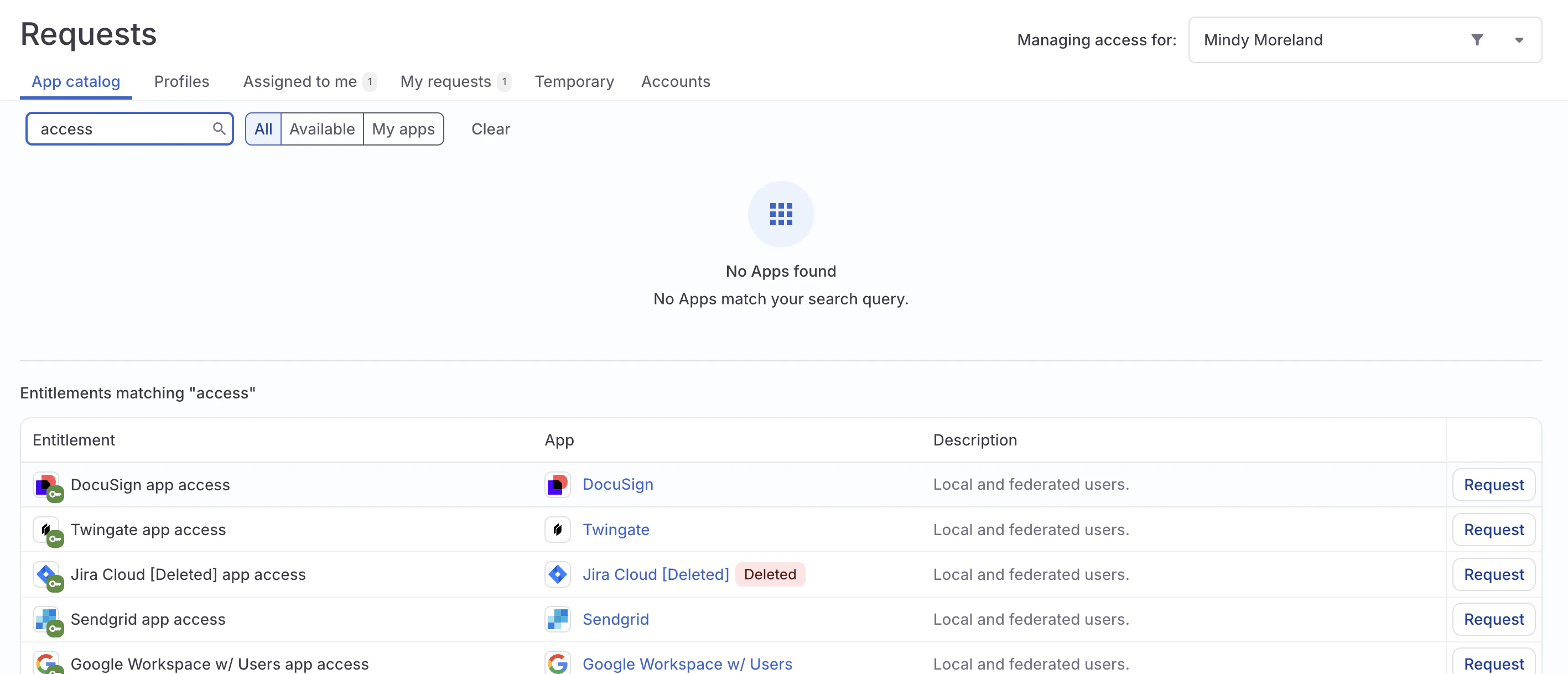Expand the Mindy Moreland user dropdown
1568x674 pixels.
[x=1519, y=40]
